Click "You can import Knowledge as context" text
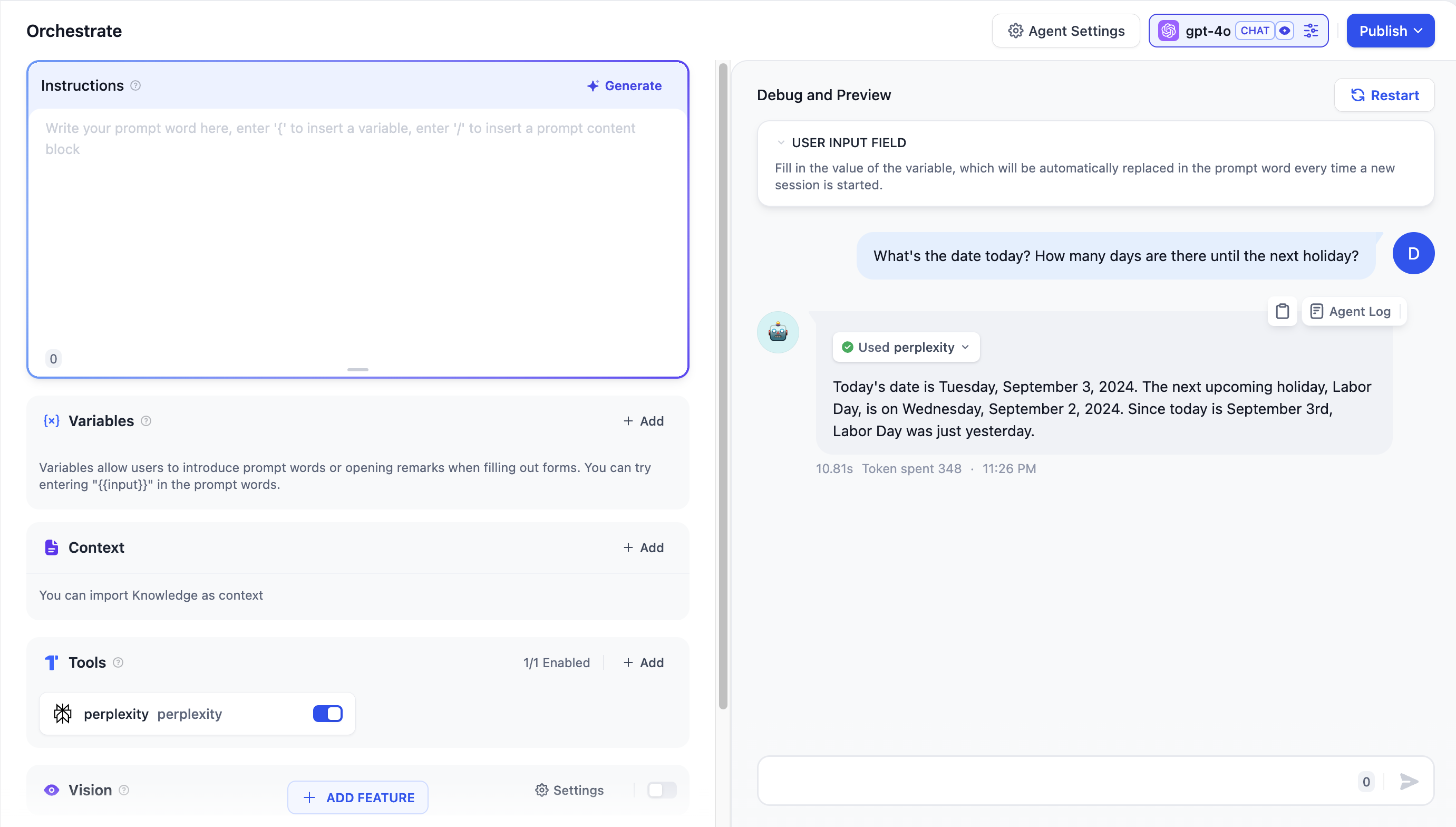 [151, 595]
